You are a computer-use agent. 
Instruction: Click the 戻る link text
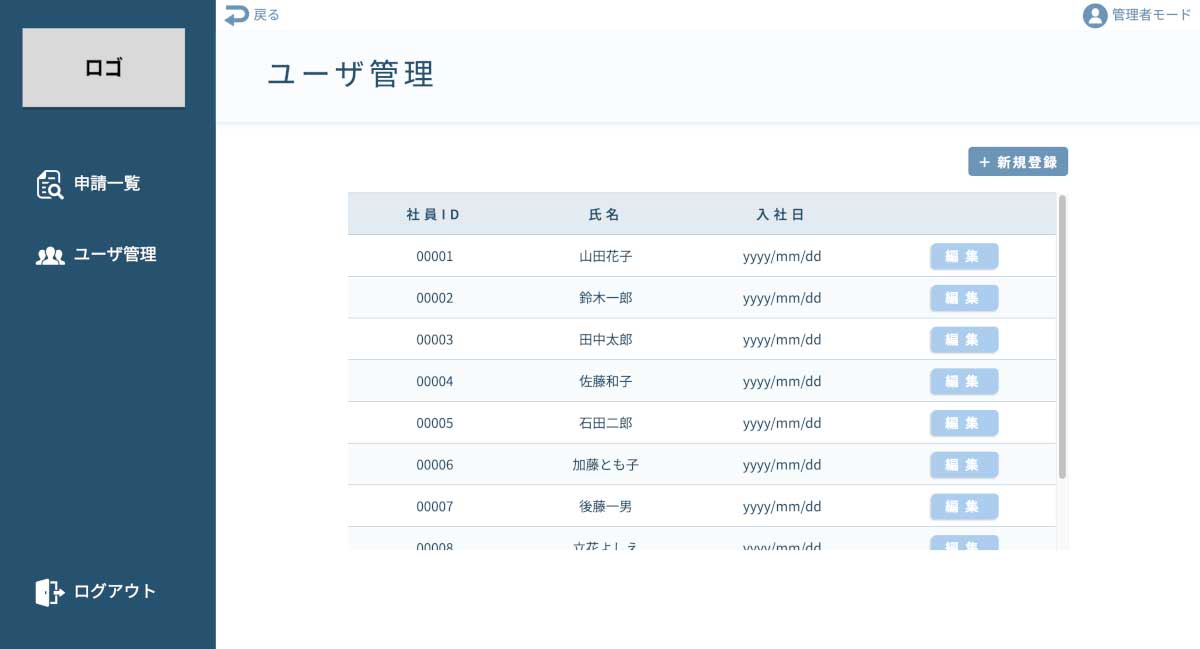[x=267, y=15]
